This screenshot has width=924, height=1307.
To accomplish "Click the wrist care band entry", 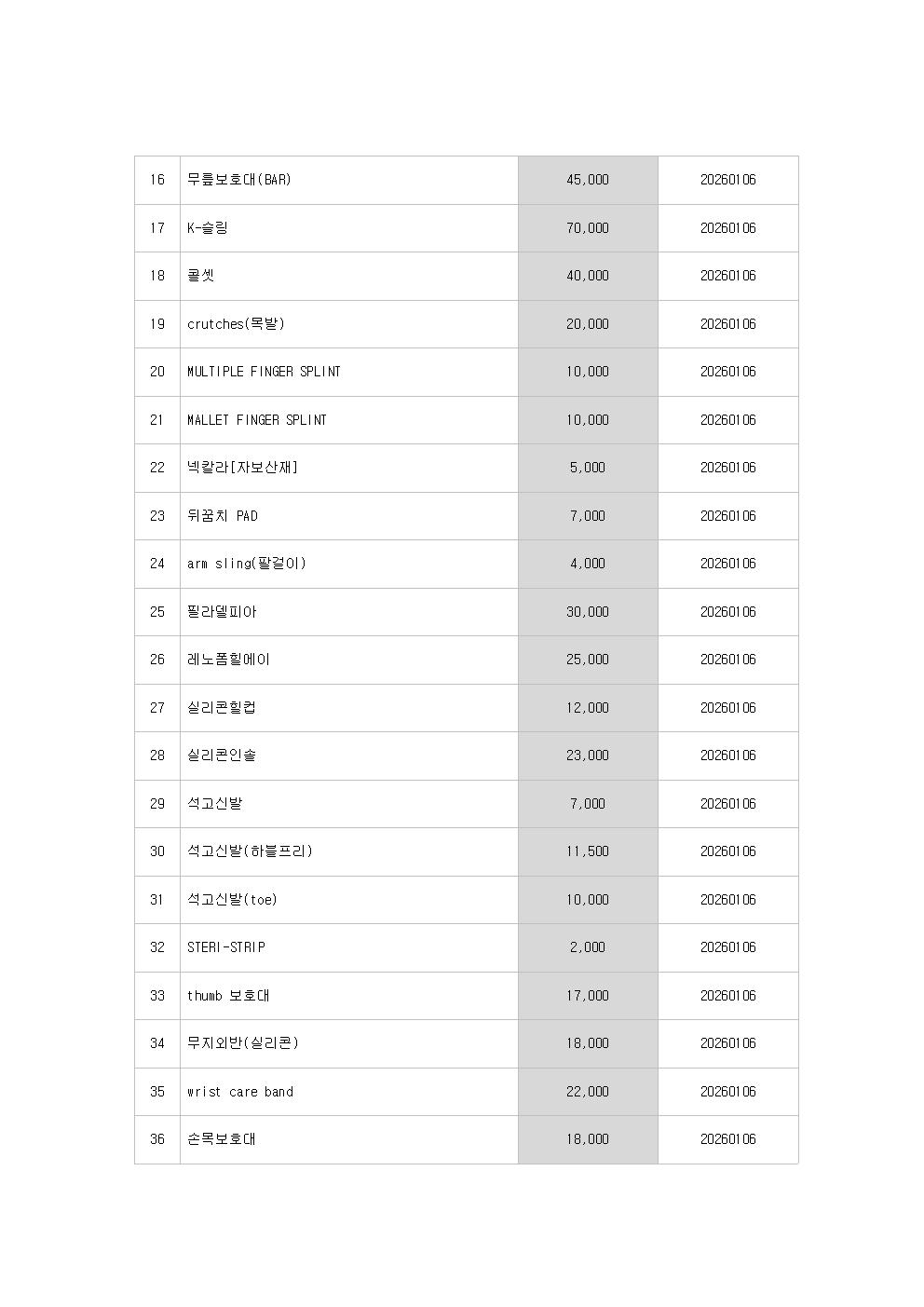I will 240,1092.
